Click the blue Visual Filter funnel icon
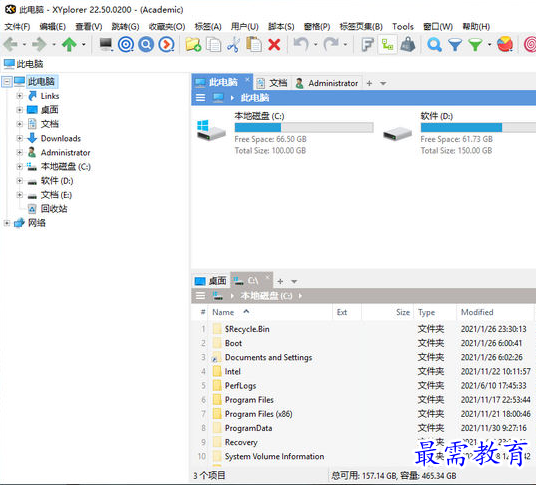Screen dimensions: 536x485 [x=455, y=44]
